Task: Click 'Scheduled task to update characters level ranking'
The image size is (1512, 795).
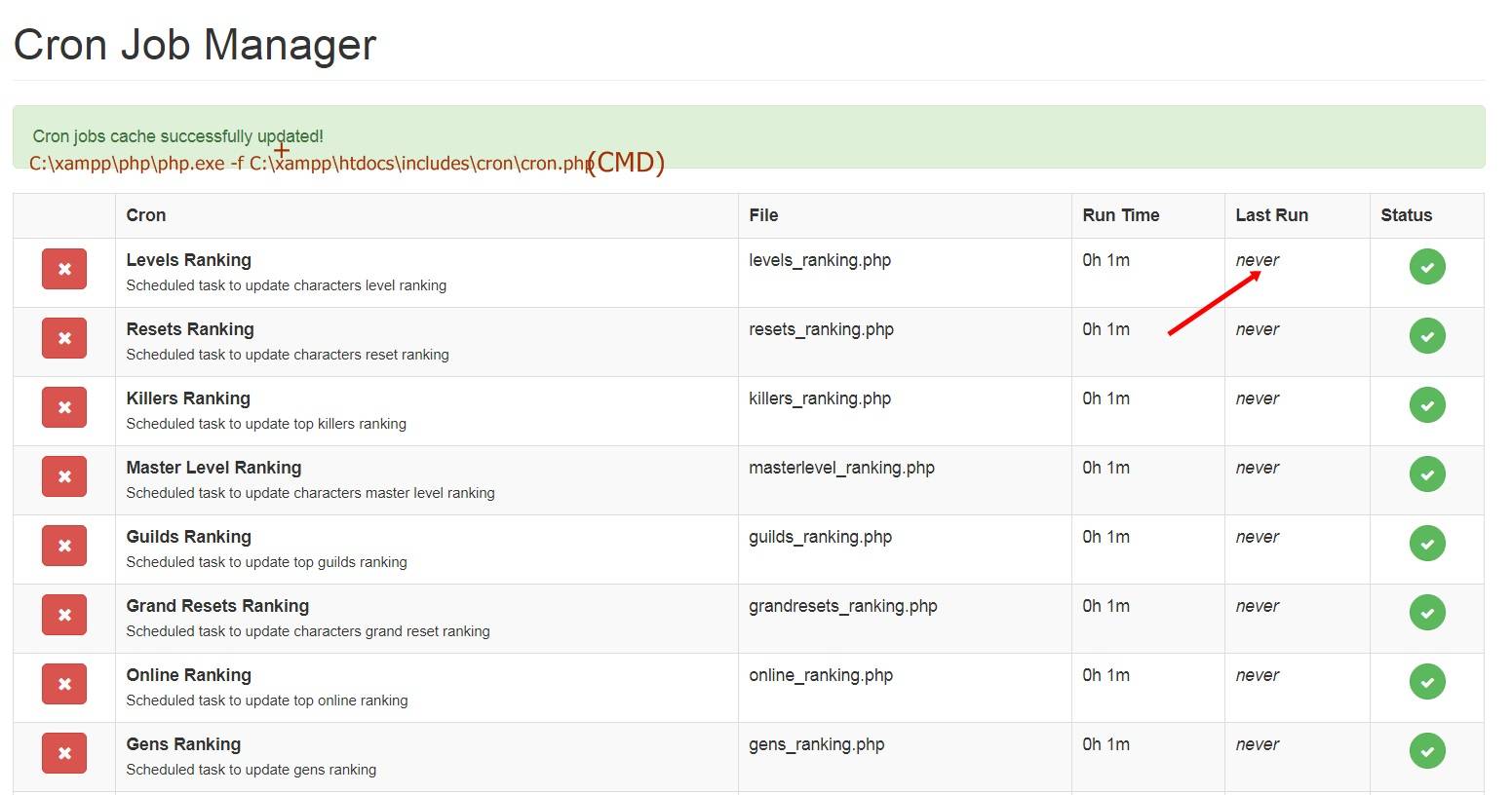Action: tap(287, 285)
